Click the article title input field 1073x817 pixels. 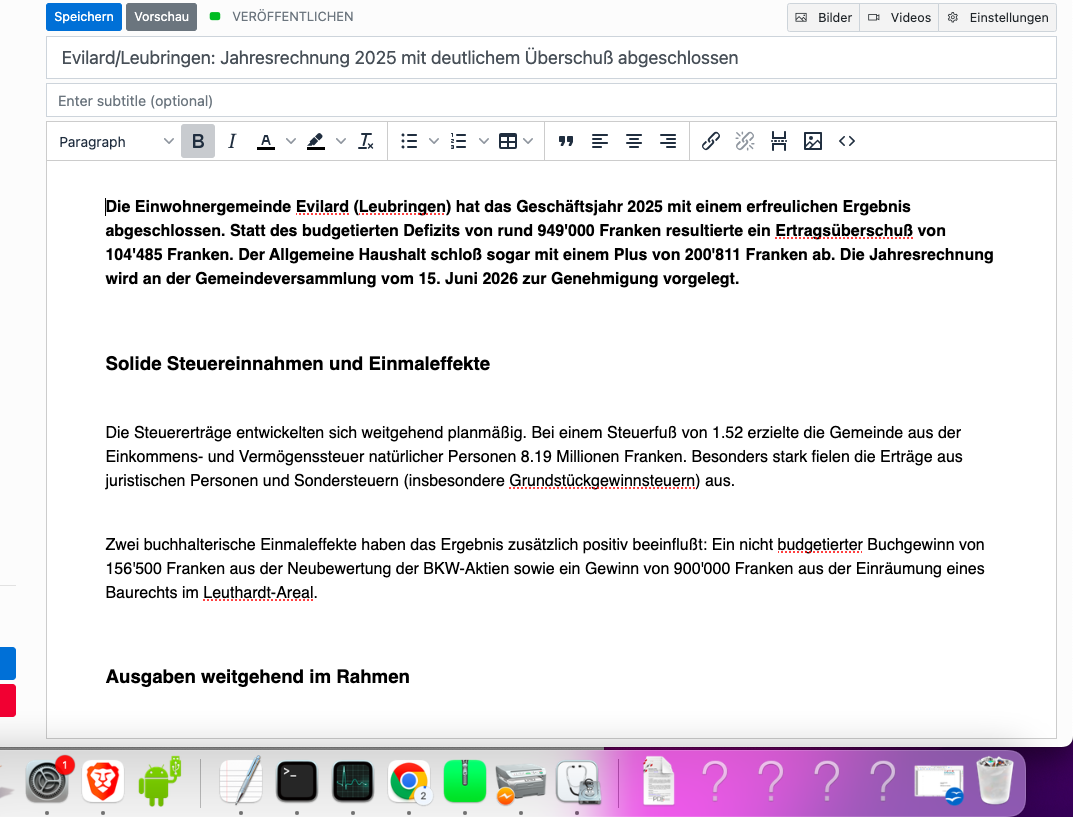(x=552, y=57)
